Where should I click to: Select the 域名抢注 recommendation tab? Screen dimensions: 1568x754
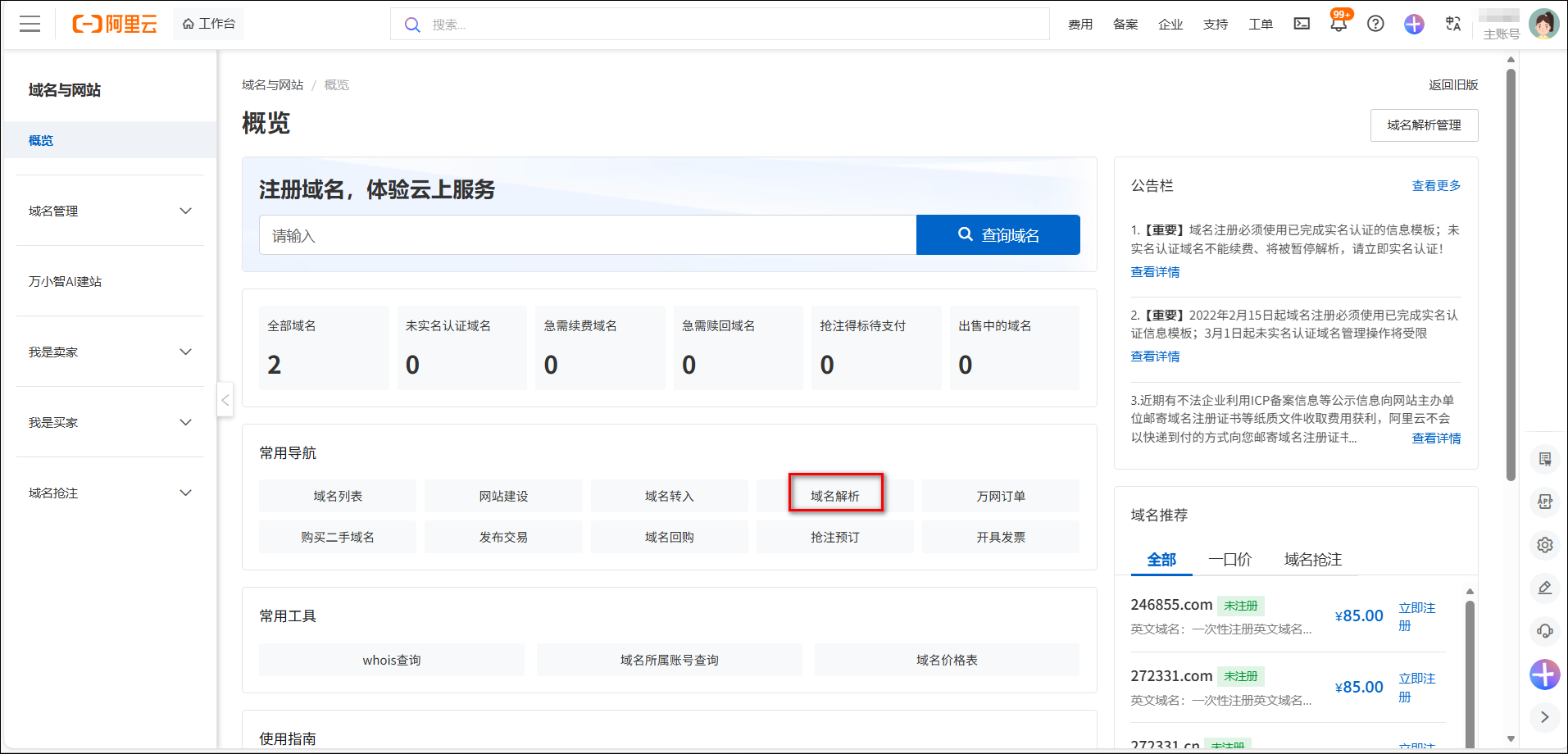pyautogui.click(x=1312, y=560)
